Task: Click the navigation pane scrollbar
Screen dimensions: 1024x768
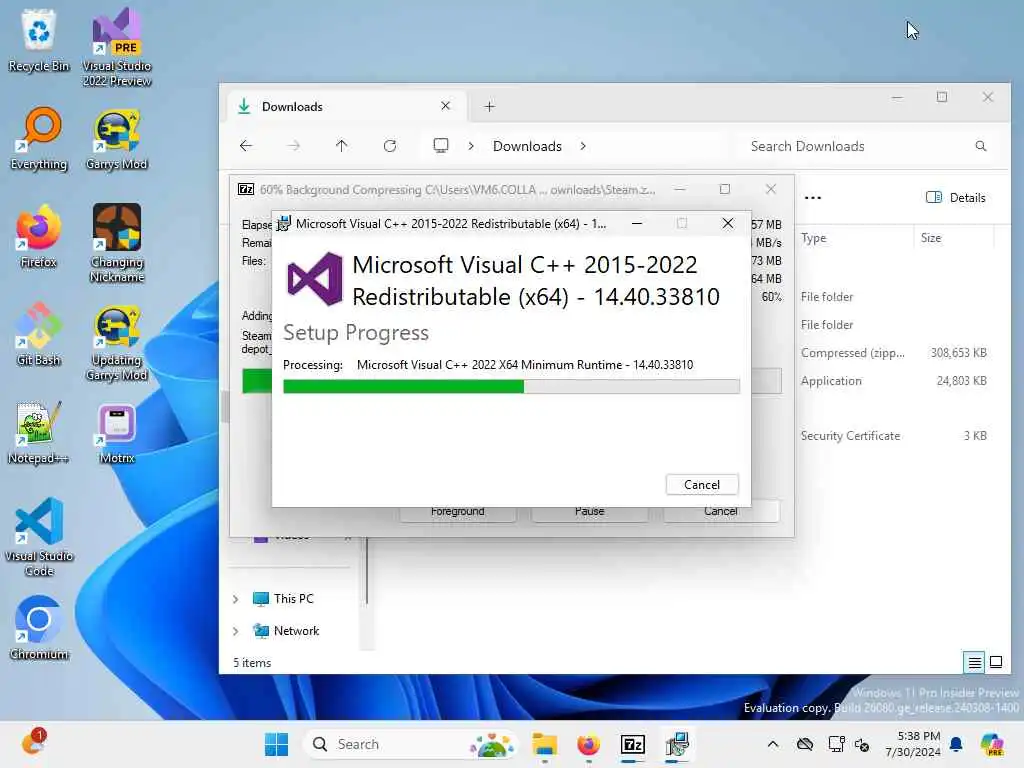Action: [x=368, y=570]
